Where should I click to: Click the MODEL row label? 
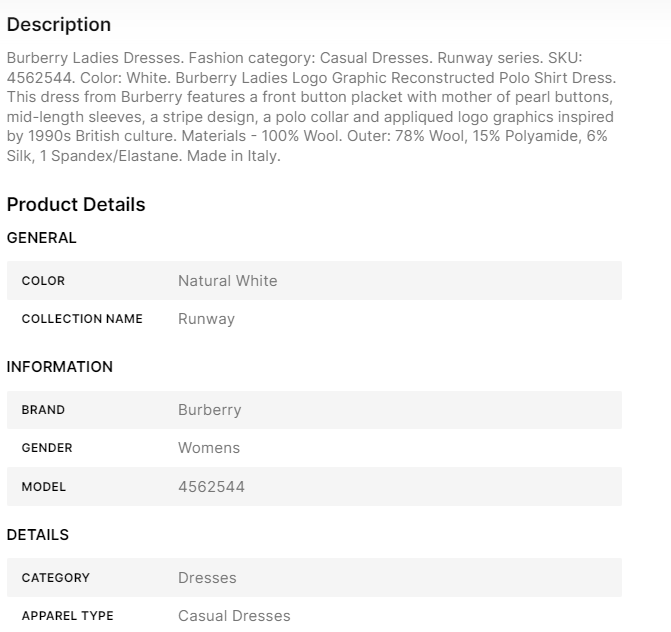pos(44,487)
